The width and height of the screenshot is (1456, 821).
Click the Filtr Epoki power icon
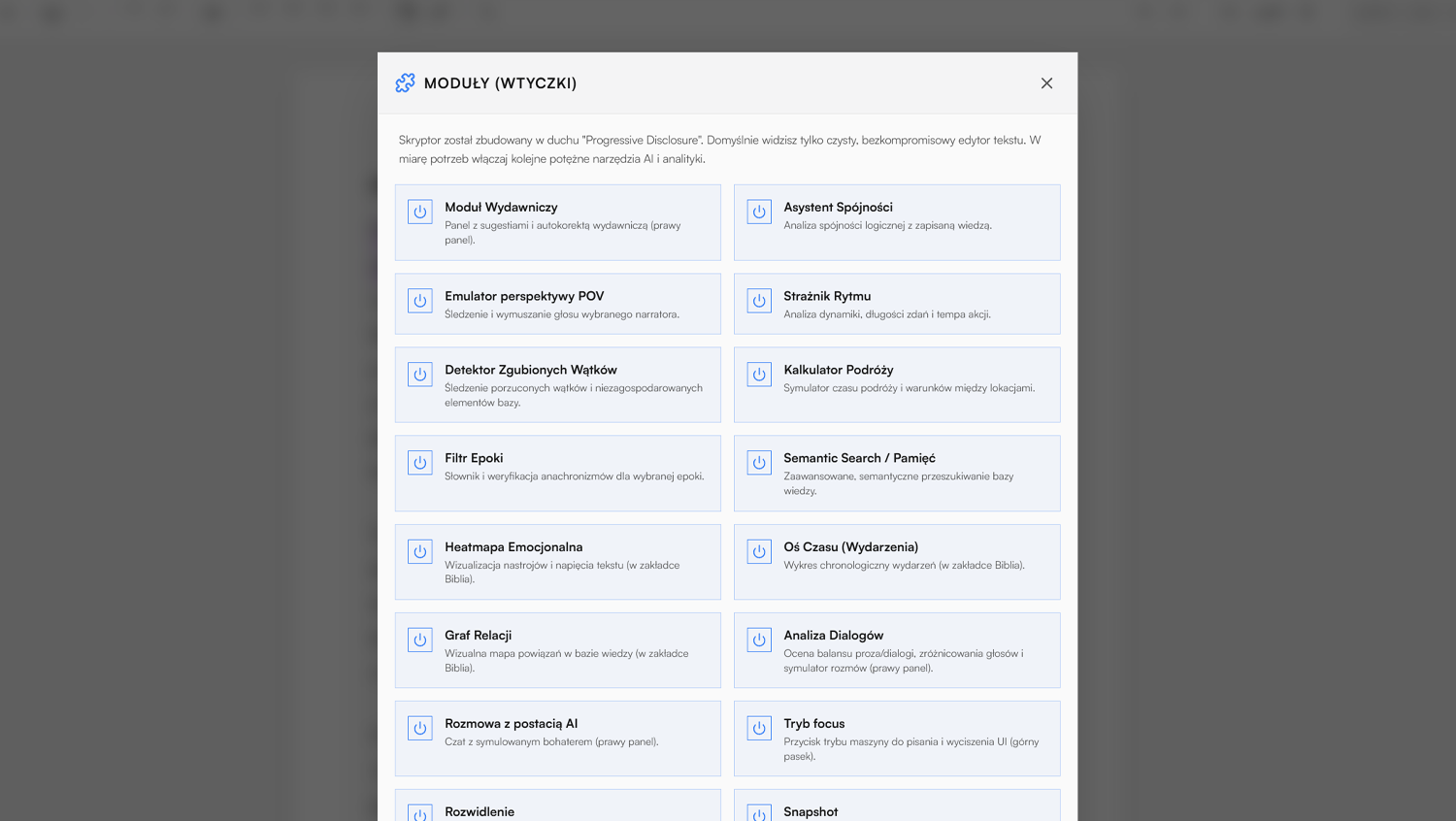[x=420, y=463]
